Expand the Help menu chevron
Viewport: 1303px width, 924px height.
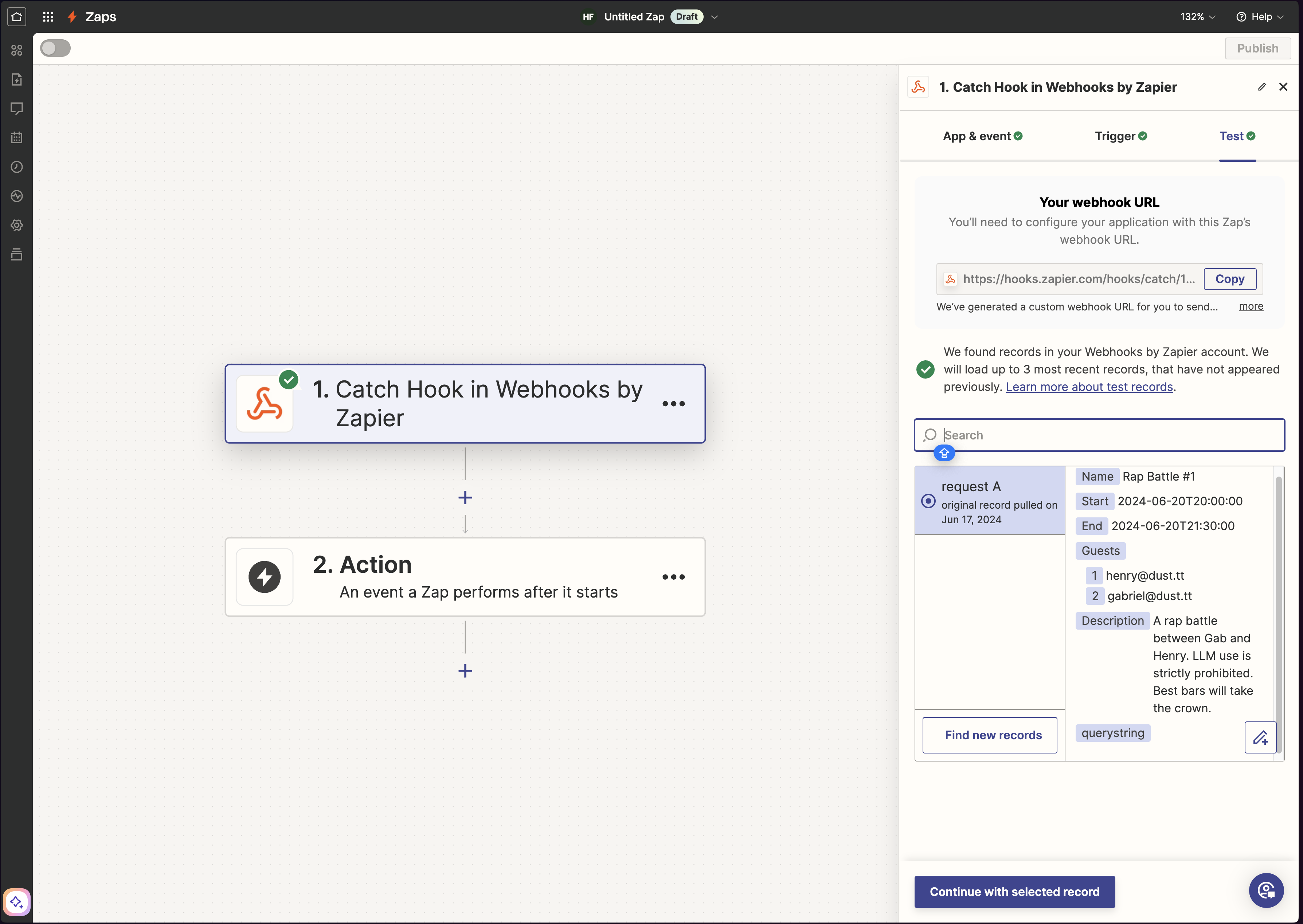[1280, 17]
